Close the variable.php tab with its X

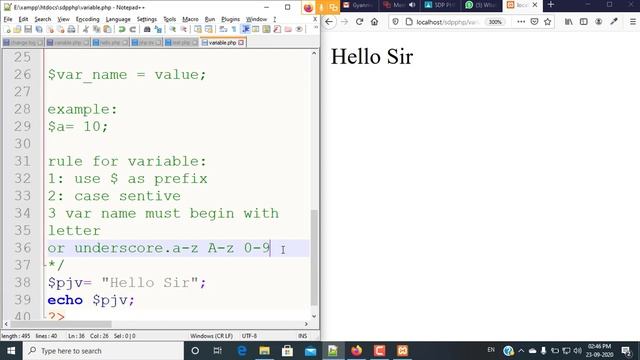point(241,42)
